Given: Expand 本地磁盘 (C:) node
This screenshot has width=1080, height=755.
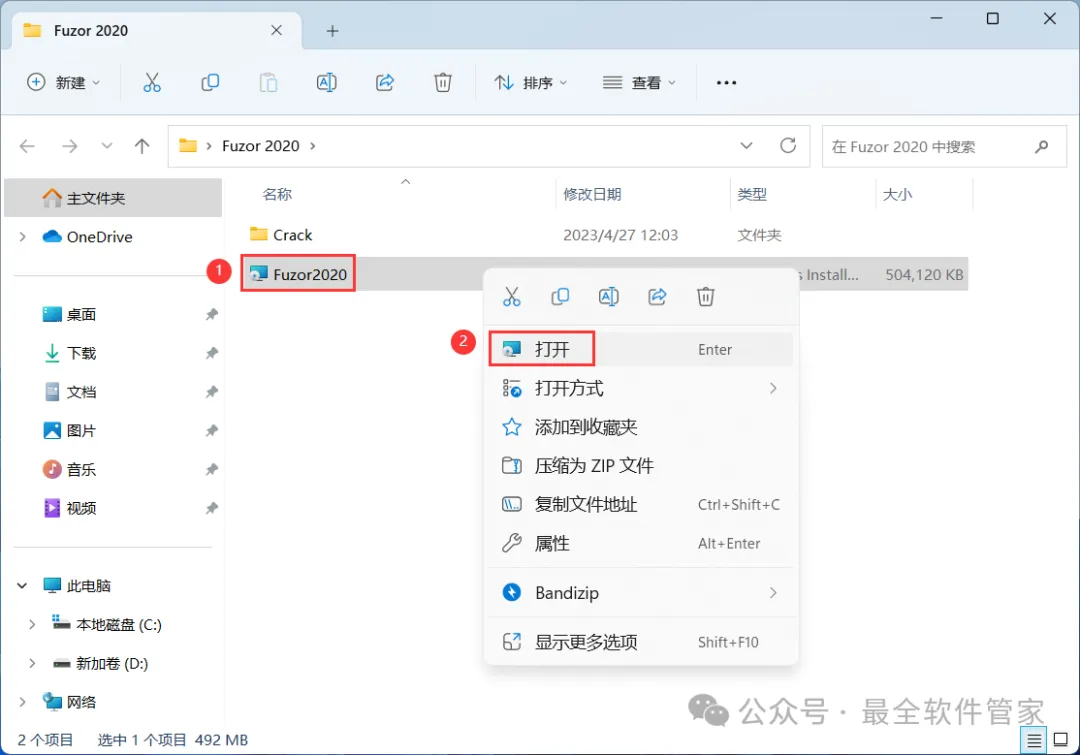Looking at the screenshot, I should pos(32,625).
